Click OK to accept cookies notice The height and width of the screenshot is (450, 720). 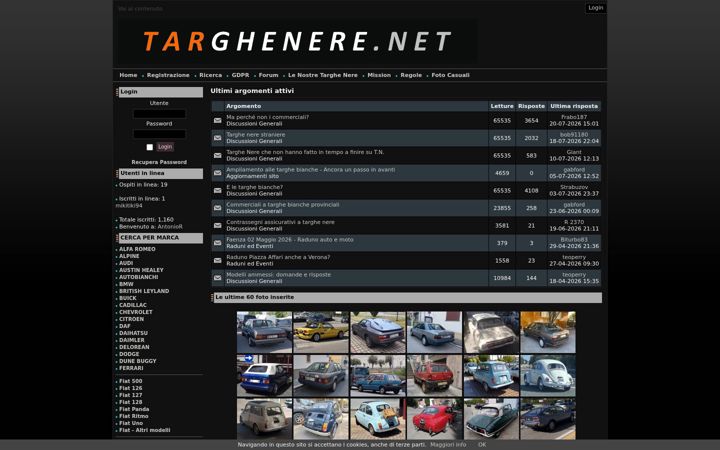point(482,444)
